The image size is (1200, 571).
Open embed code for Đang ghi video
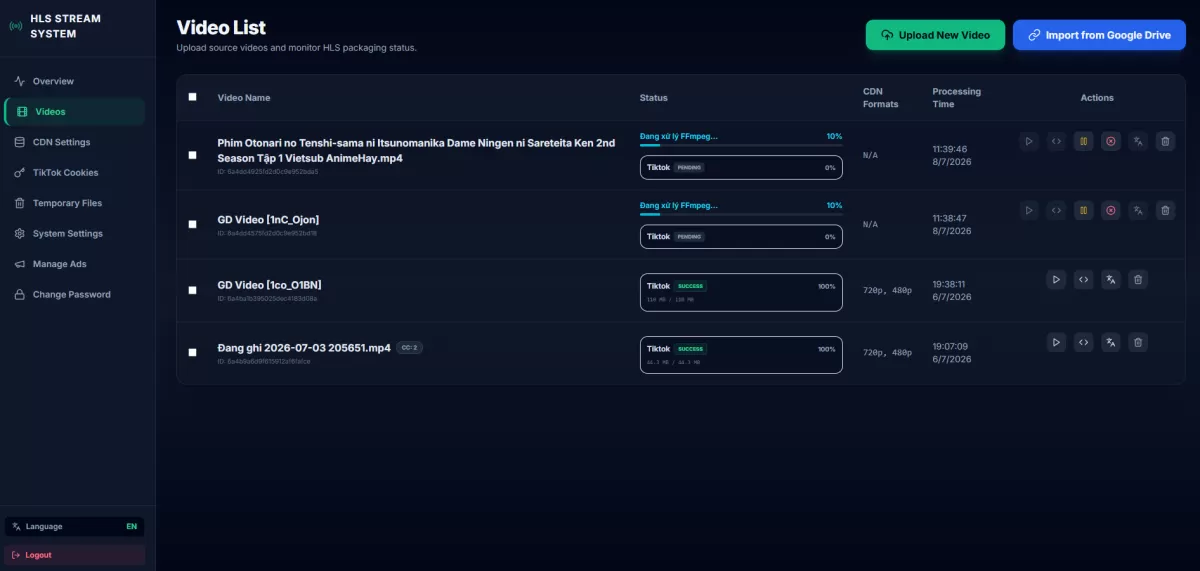pyautogui.click(x=1083, y=343)
